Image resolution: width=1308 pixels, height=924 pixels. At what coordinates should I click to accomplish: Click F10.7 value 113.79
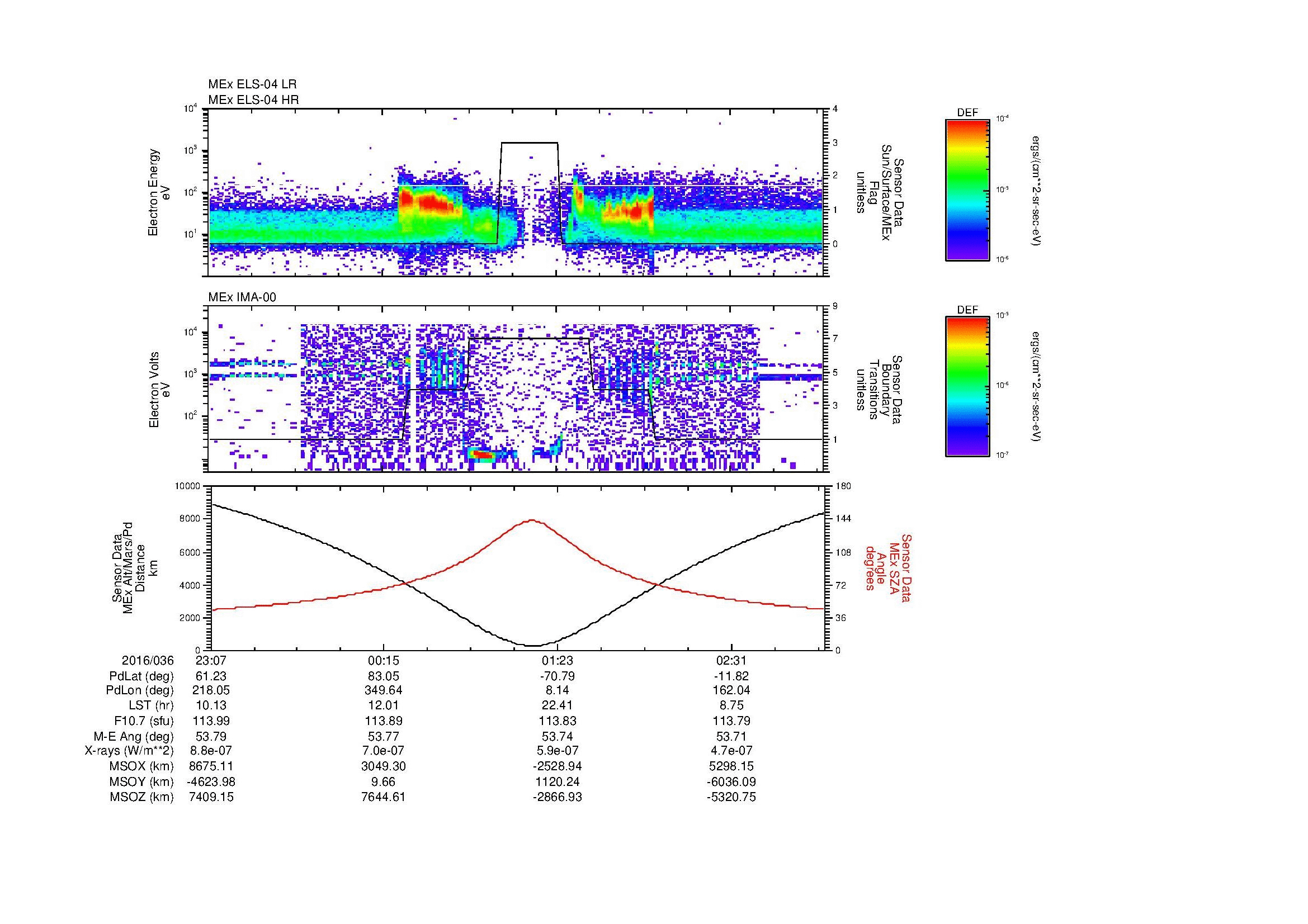[x=731, y=721]
